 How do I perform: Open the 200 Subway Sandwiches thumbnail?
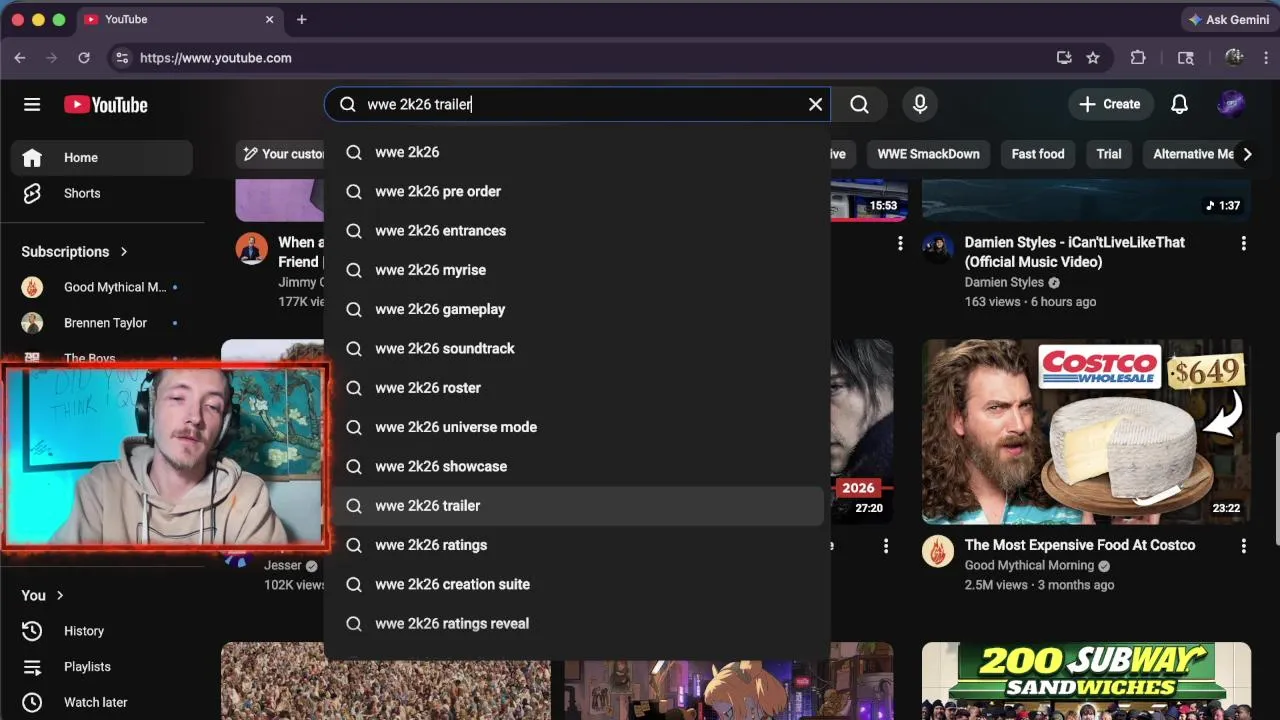point(1086,681)
